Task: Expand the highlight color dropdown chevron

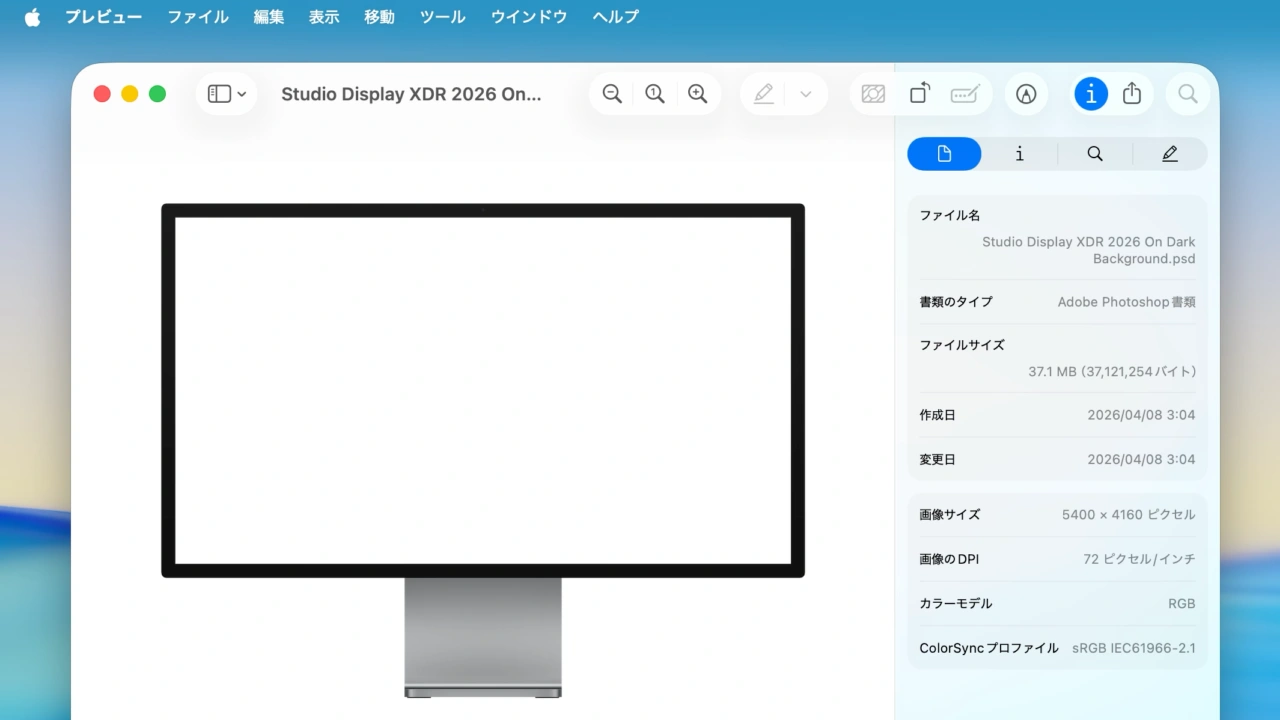Action: click(x=805, y=93)
